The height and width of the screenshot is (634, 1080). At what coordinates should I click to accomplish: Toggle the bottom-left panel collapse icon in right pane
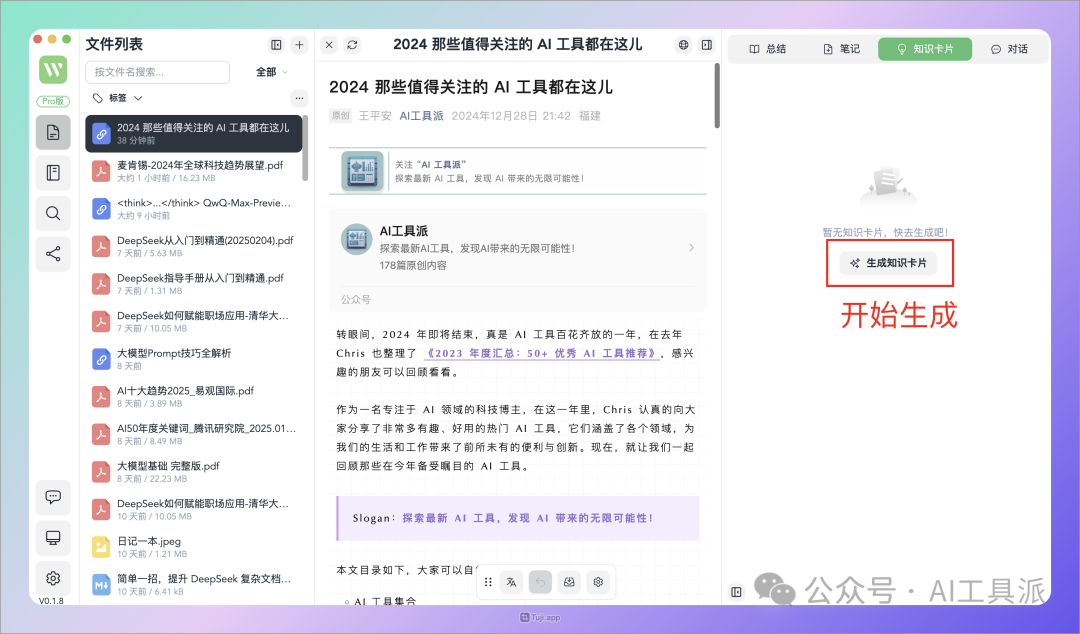pos(736,592)
